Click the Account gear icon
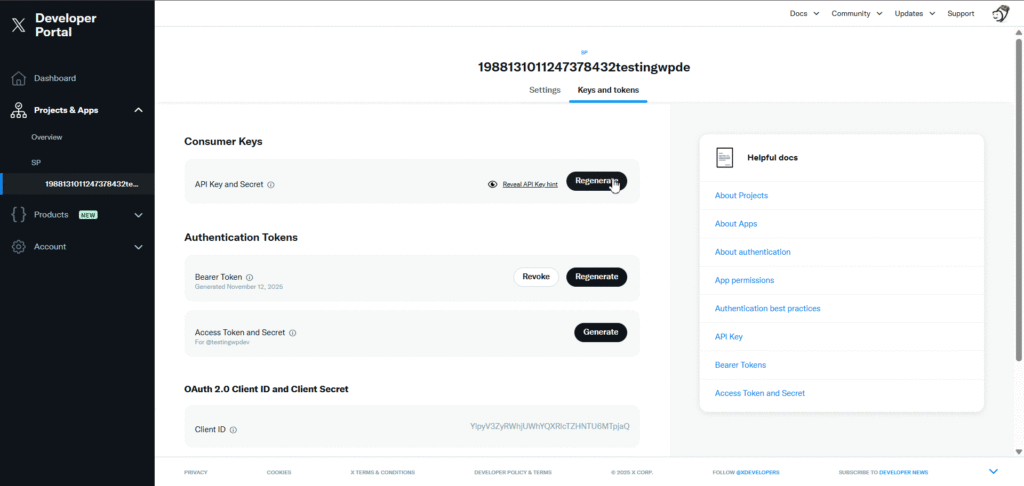1024x486 pixels. click(x=18, y=247)
